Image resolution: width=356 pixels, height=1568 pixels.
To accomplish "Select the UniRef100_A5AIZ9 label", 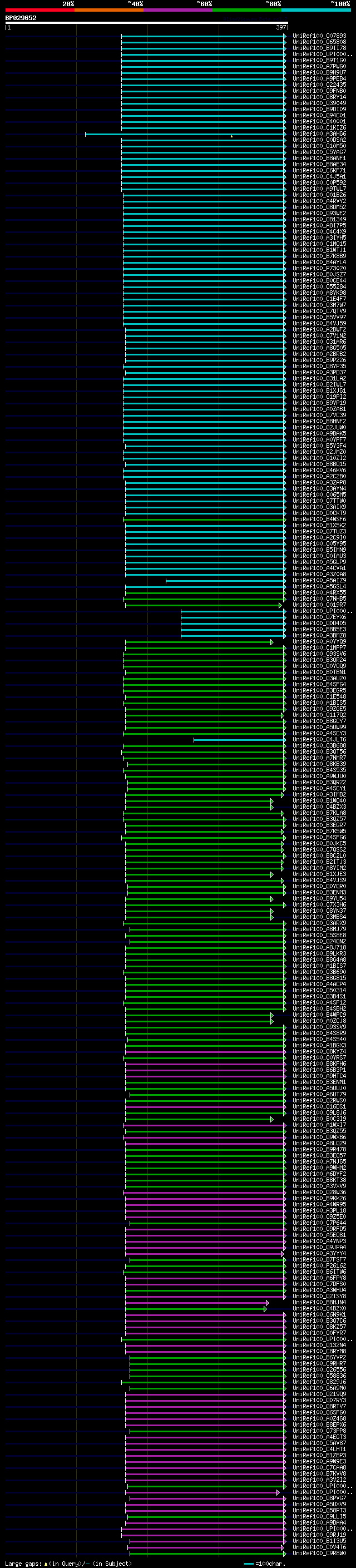I will click(x=319, y=580).
